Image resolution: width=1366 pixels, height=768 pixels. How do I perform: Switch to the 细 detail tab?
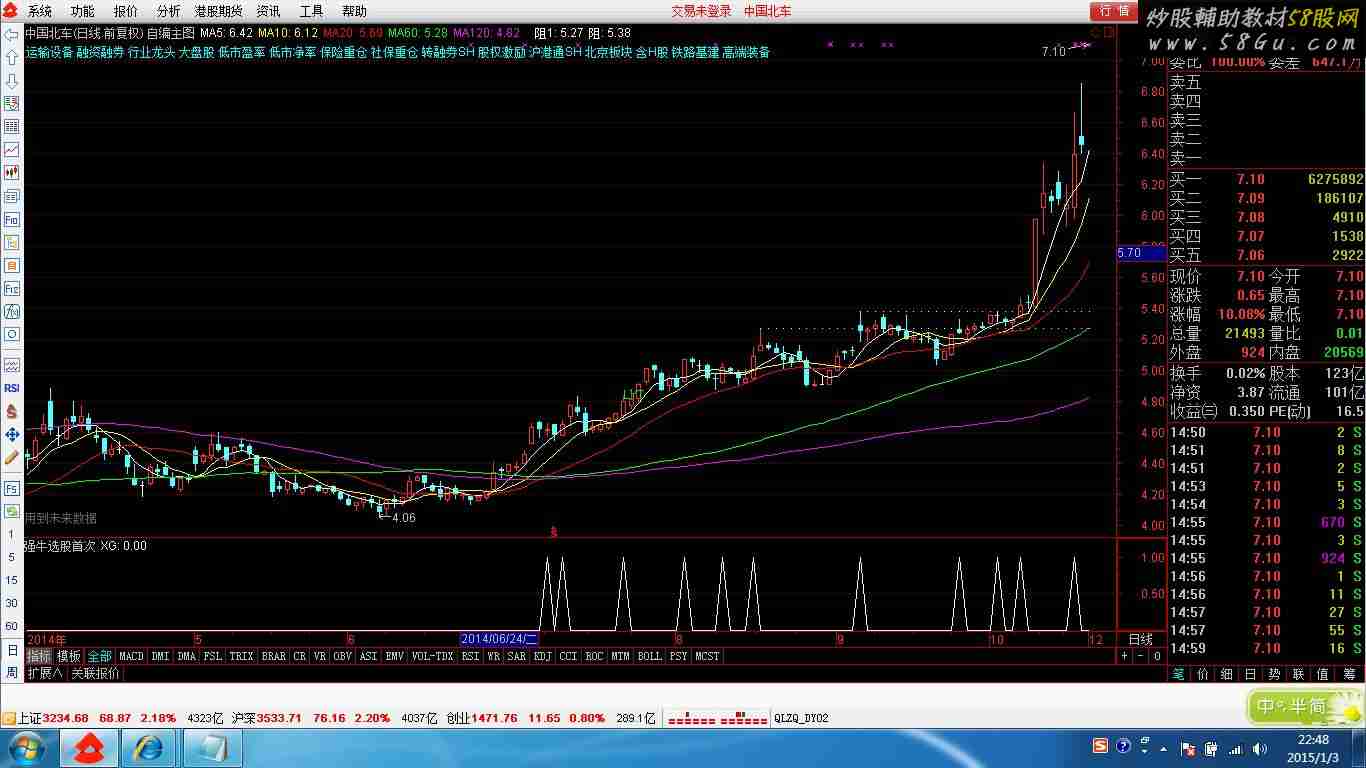tap(1227, 674)
